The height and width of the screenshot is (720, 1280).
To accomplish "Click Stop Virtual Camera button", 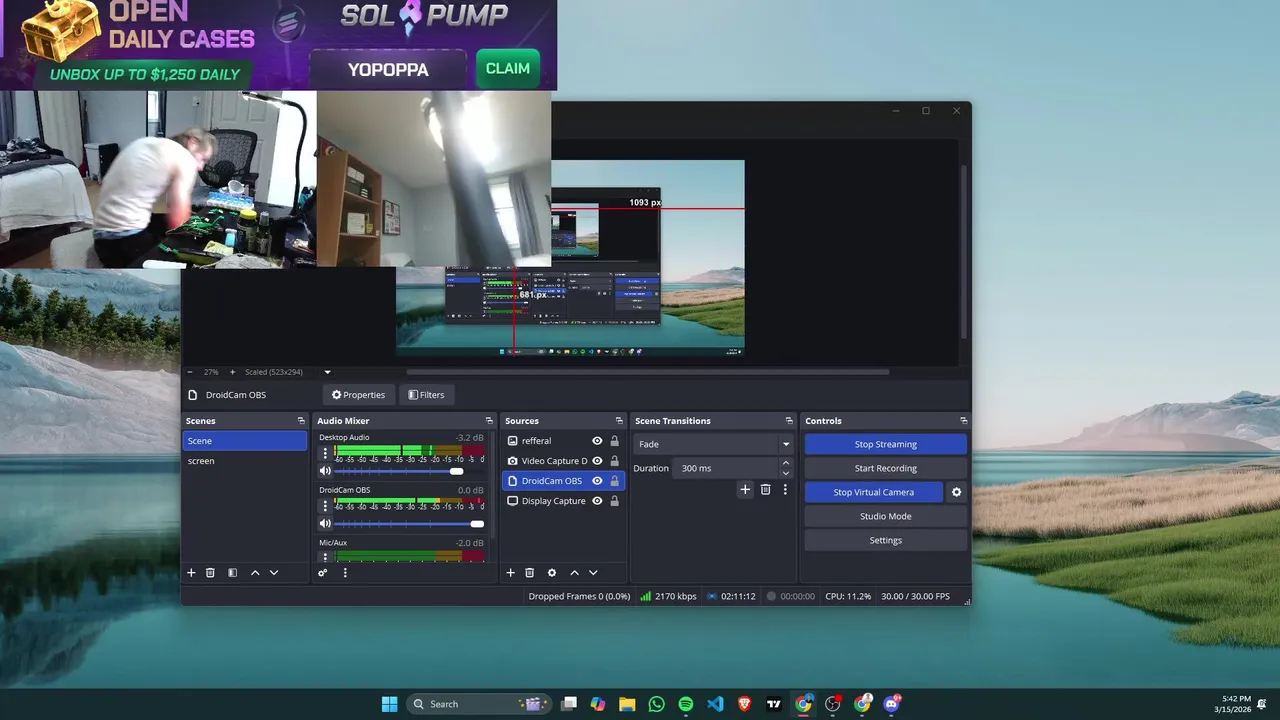I will (x=873, y=492).
